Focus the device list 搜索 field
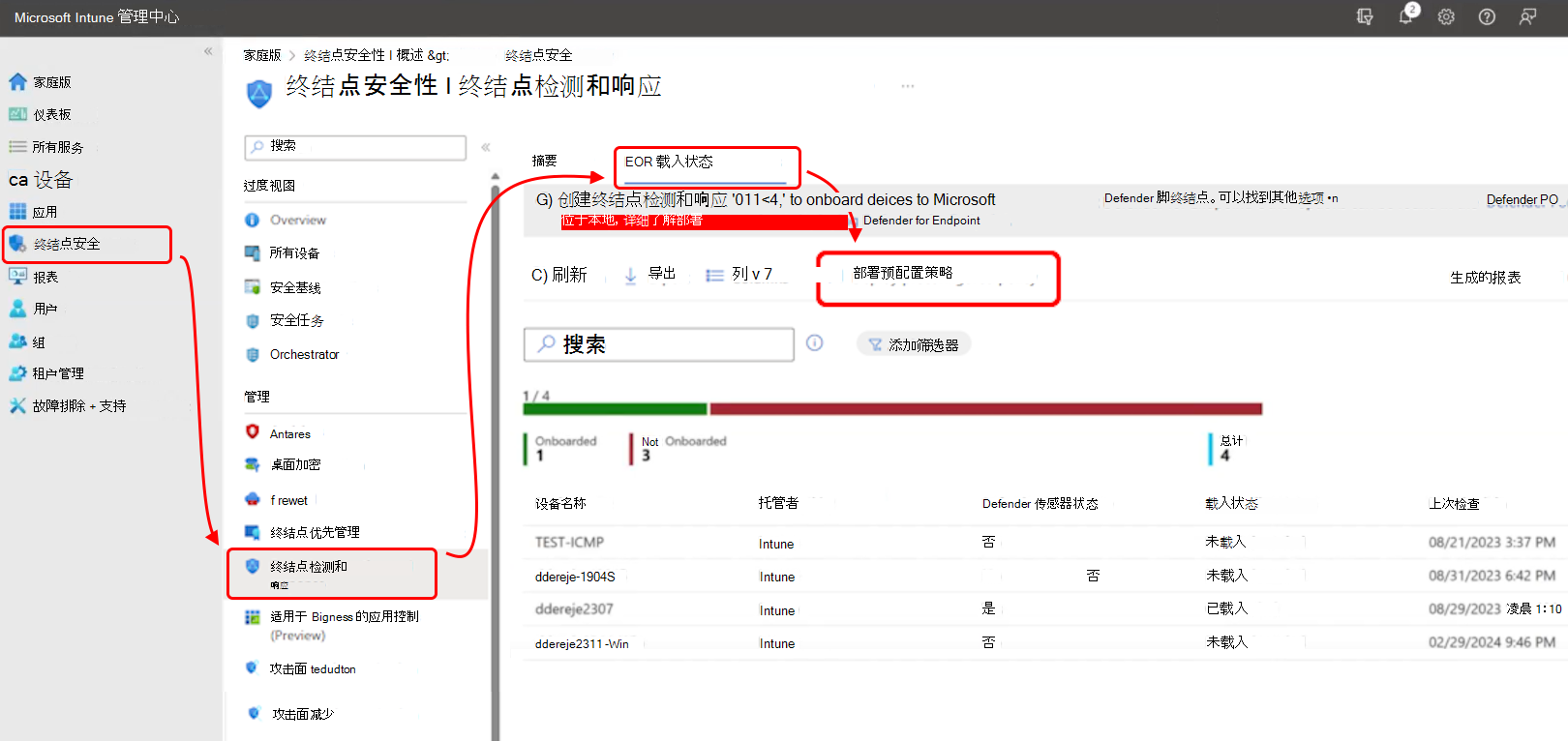 click(659, 344)
